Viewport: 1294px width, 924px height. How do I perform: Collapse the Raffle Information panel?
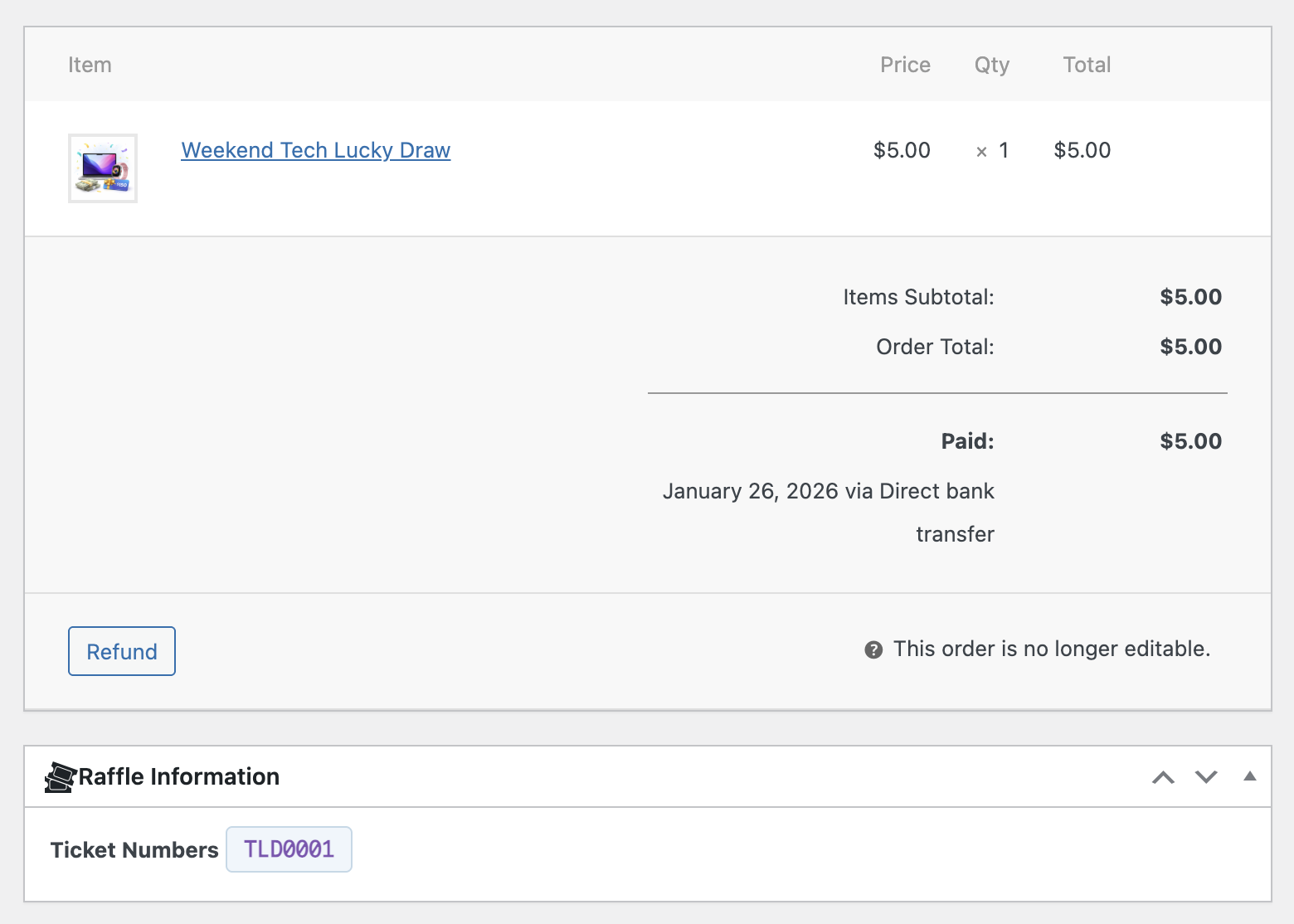pos(1250,777)
